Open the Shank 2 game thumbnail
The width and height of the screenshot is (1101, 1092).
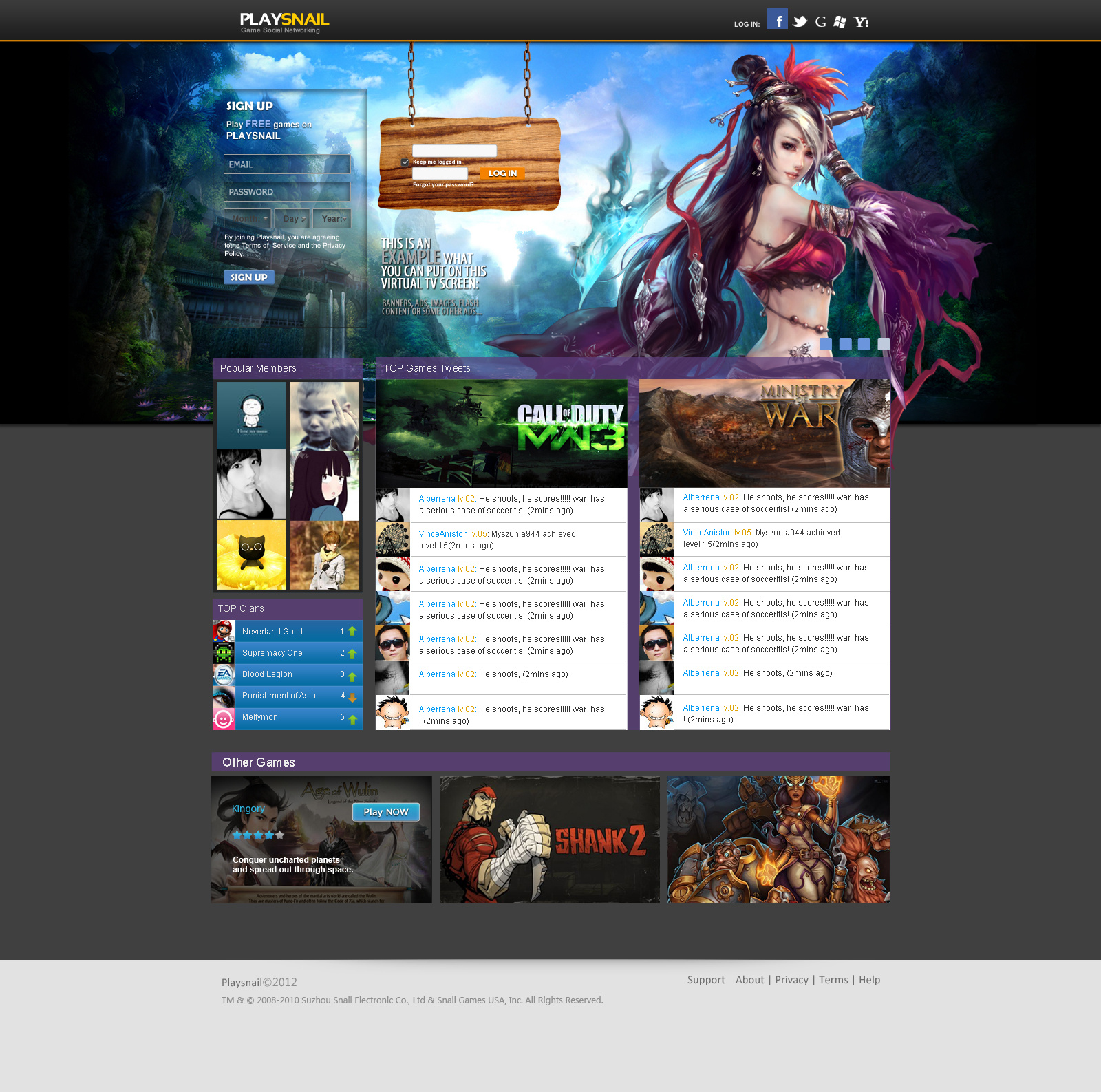[550, 839]
